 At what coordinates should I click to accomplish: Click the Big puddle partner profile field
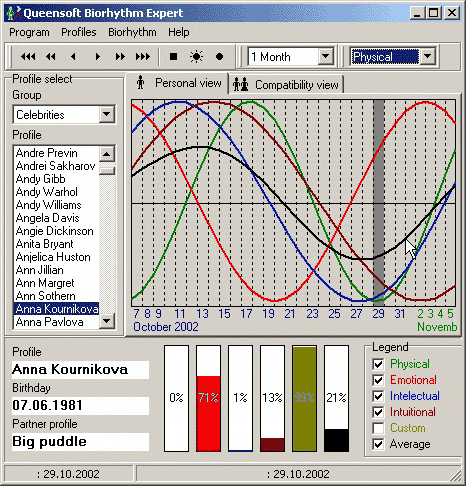point(80,442)
